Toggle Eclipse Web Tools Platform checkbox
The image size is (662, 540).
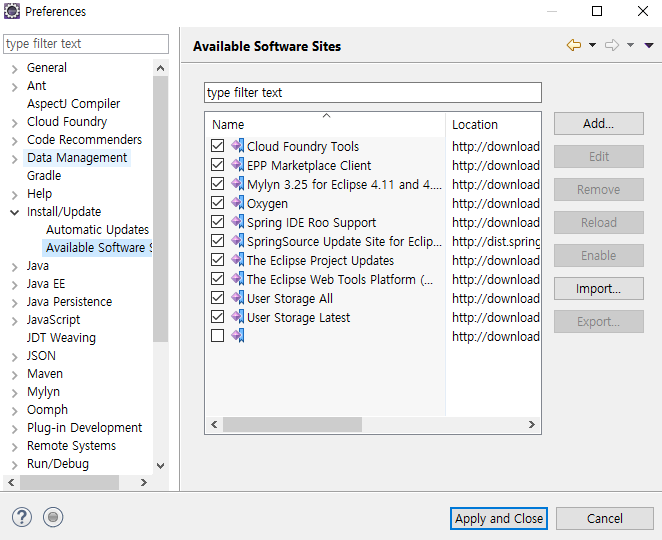click(217, 279)
